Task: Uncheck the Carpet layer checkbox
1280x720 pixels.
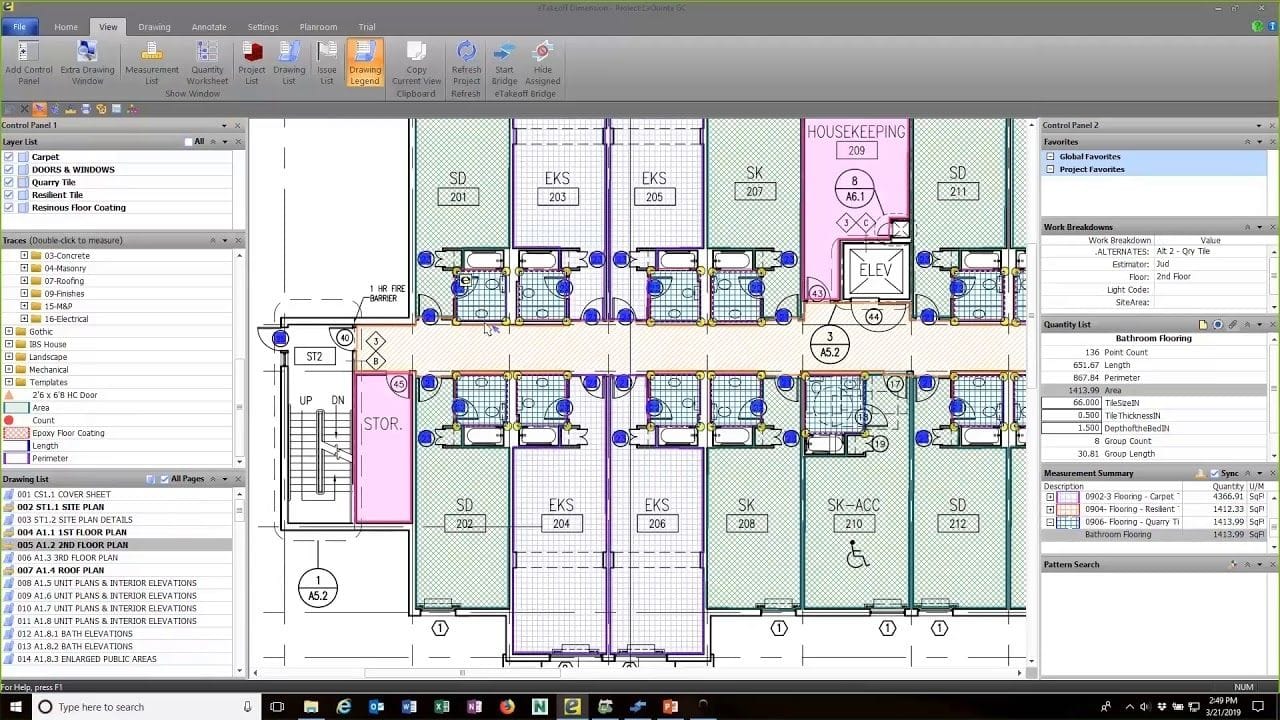Action: pos(9,157)
